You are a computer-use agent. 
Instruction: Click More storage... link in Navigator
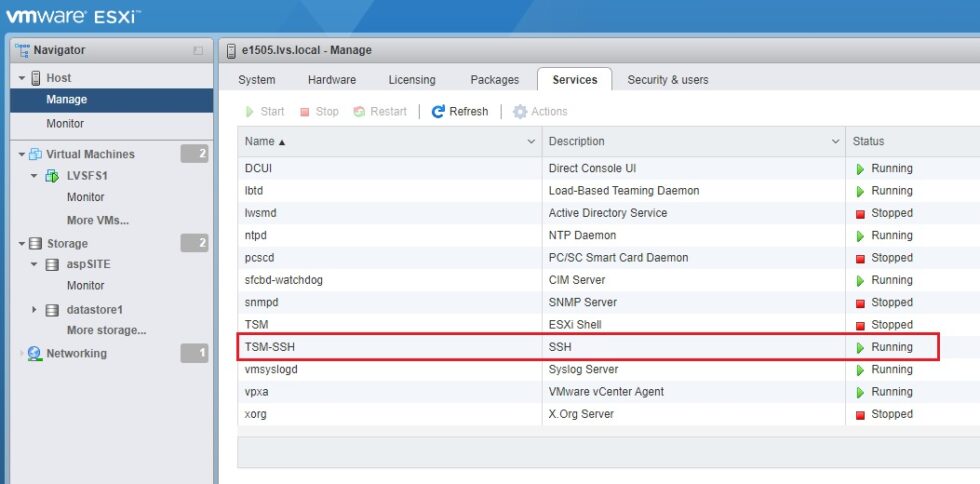click(106, 330)
